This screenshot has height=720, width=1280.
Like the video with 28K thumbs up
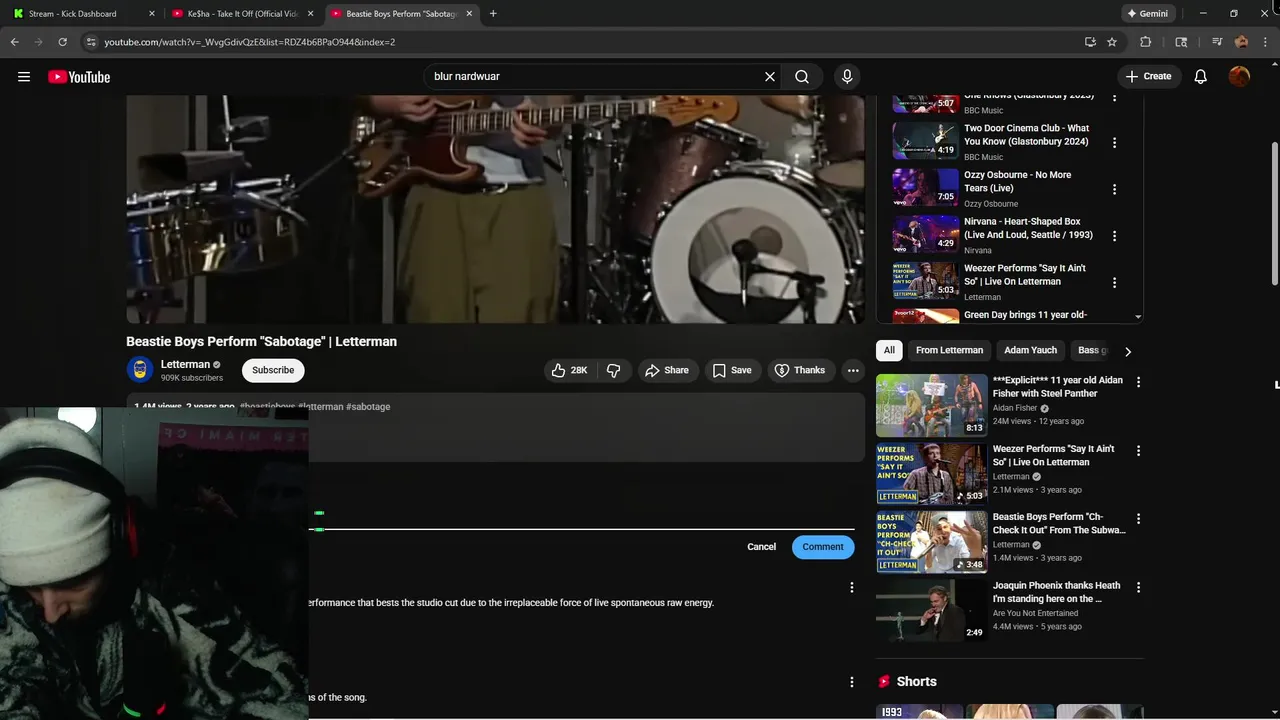(569, 370)
